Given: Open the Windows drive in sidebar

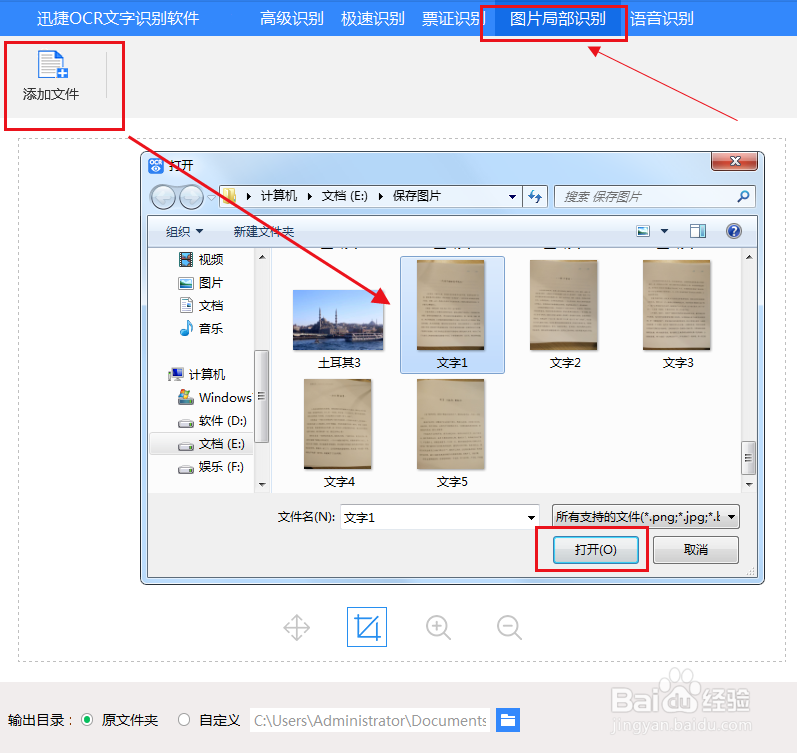Looking at the screenshot, I should [214, 398].
